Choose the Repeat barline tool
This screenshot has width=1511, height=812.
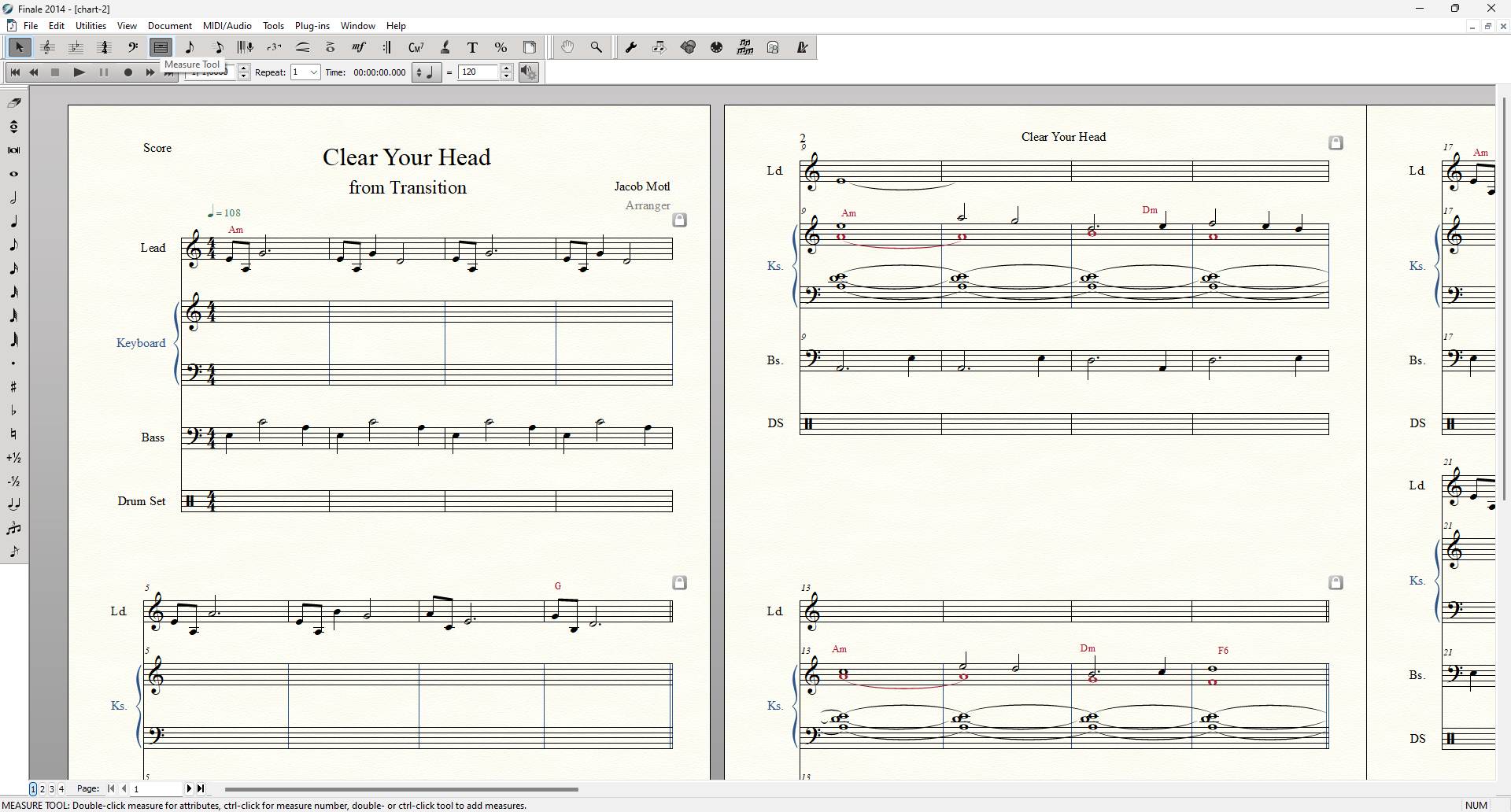click(x=387, y=48)
